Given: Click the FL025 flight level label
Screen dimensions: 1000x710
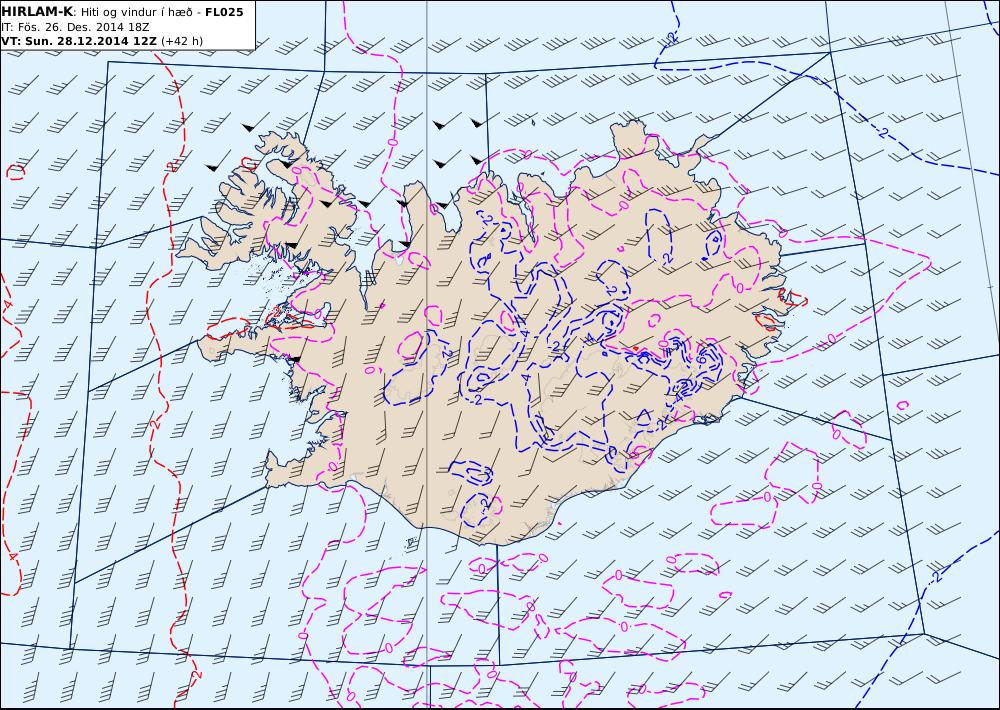Looking at the screenshot, I should pyautogui.click(x=224, y=12).
